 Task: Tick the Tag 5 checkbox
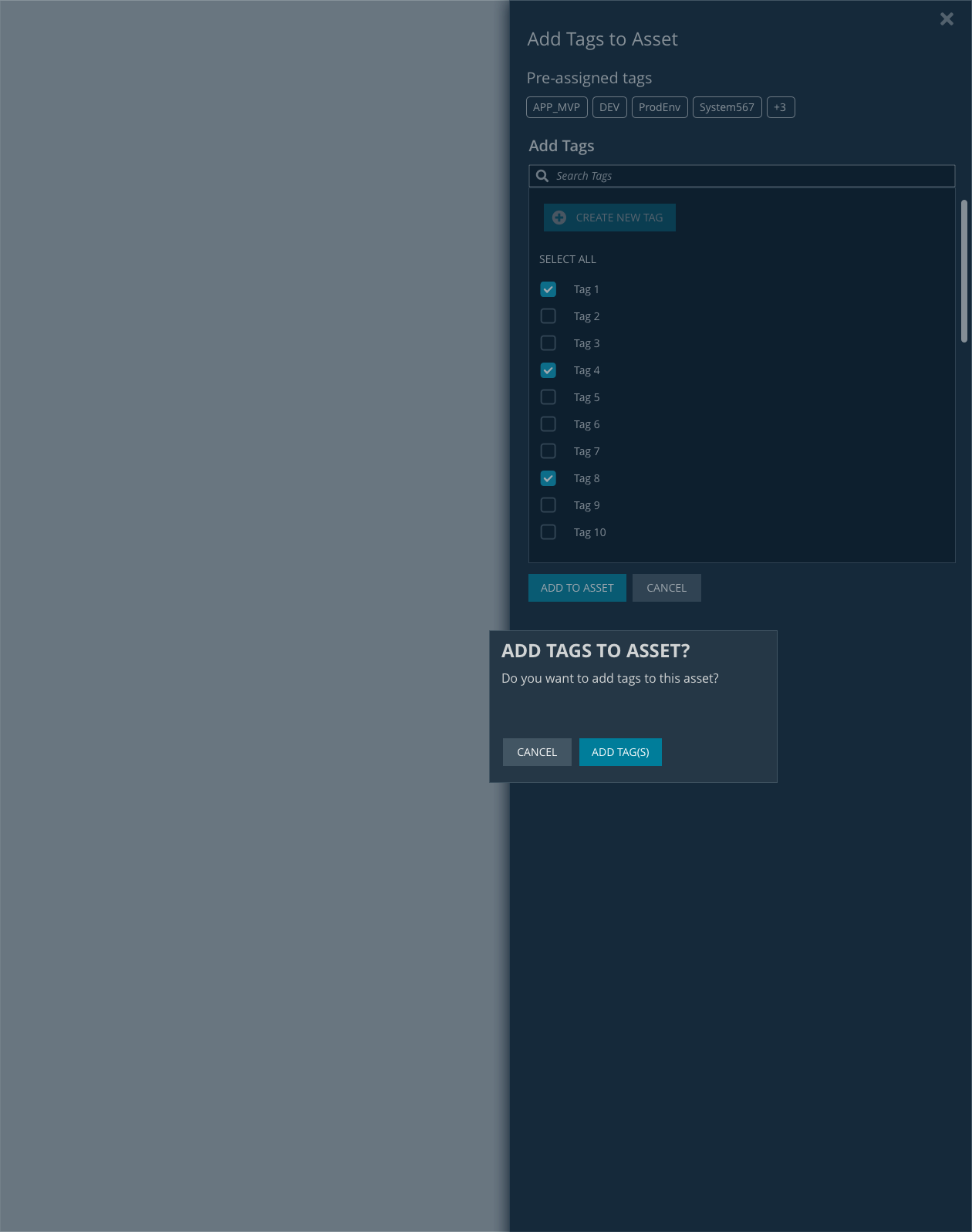pos(548,397)
